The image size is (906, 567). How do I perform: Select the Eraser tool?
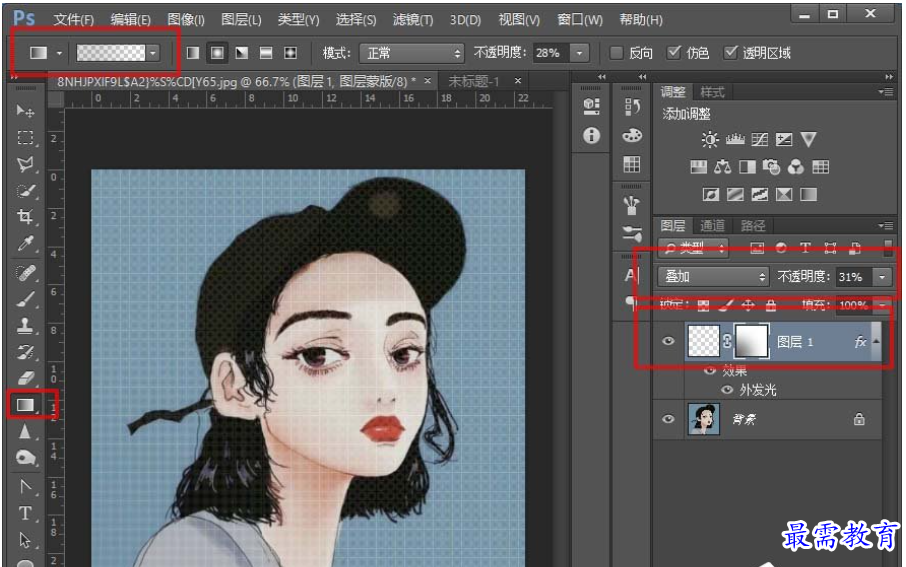click(x=25, y=378)
